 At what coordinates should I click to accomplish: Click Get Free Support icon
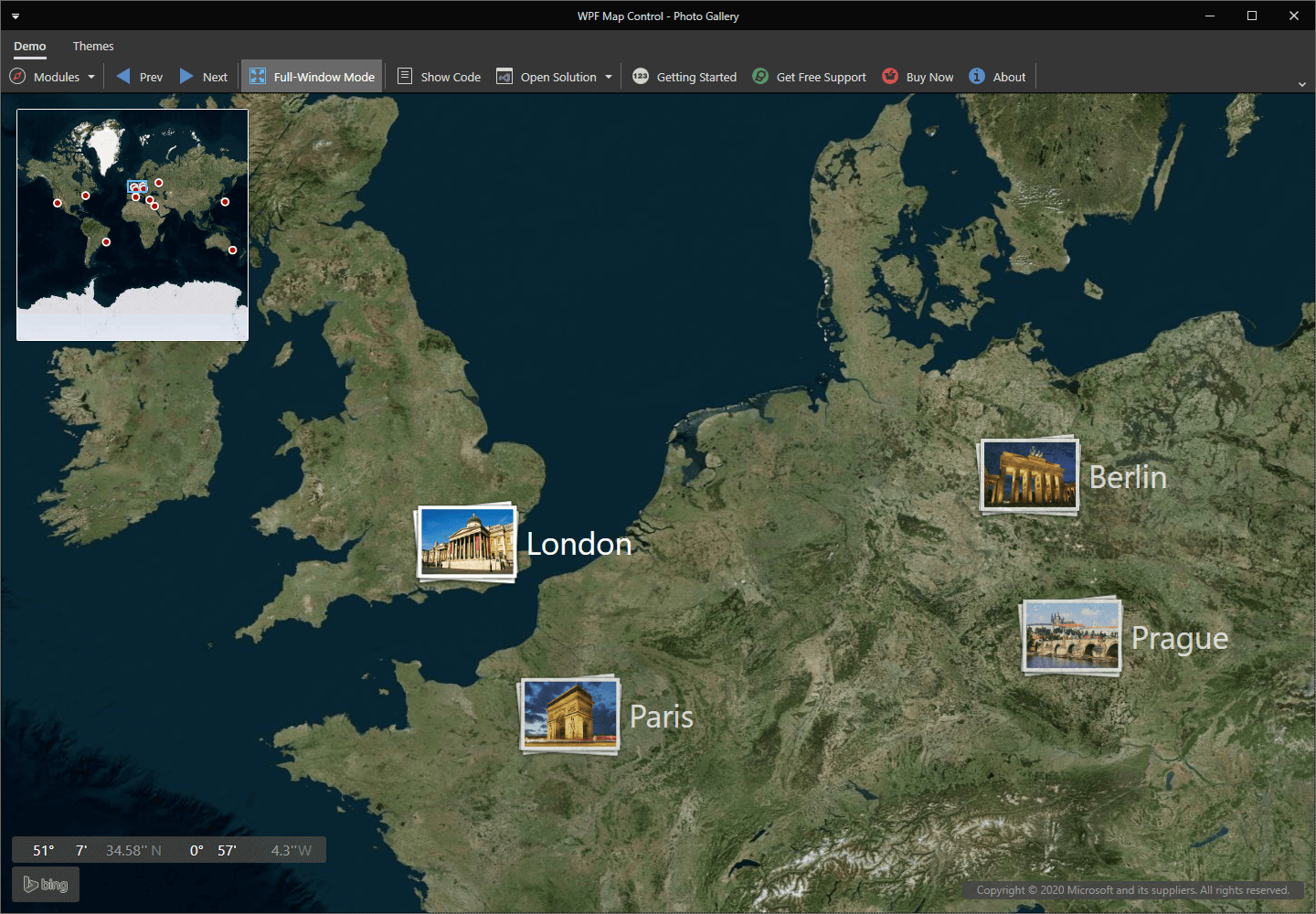(760, 77)
